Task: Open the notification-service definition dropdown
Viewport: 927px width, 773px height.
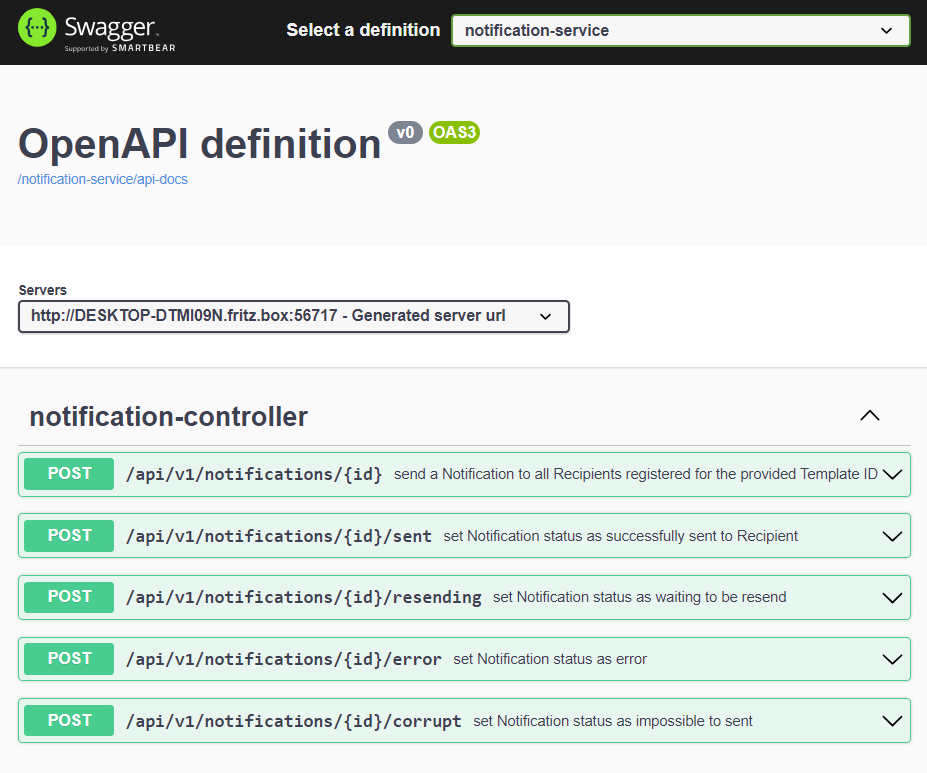Action: 680,31
